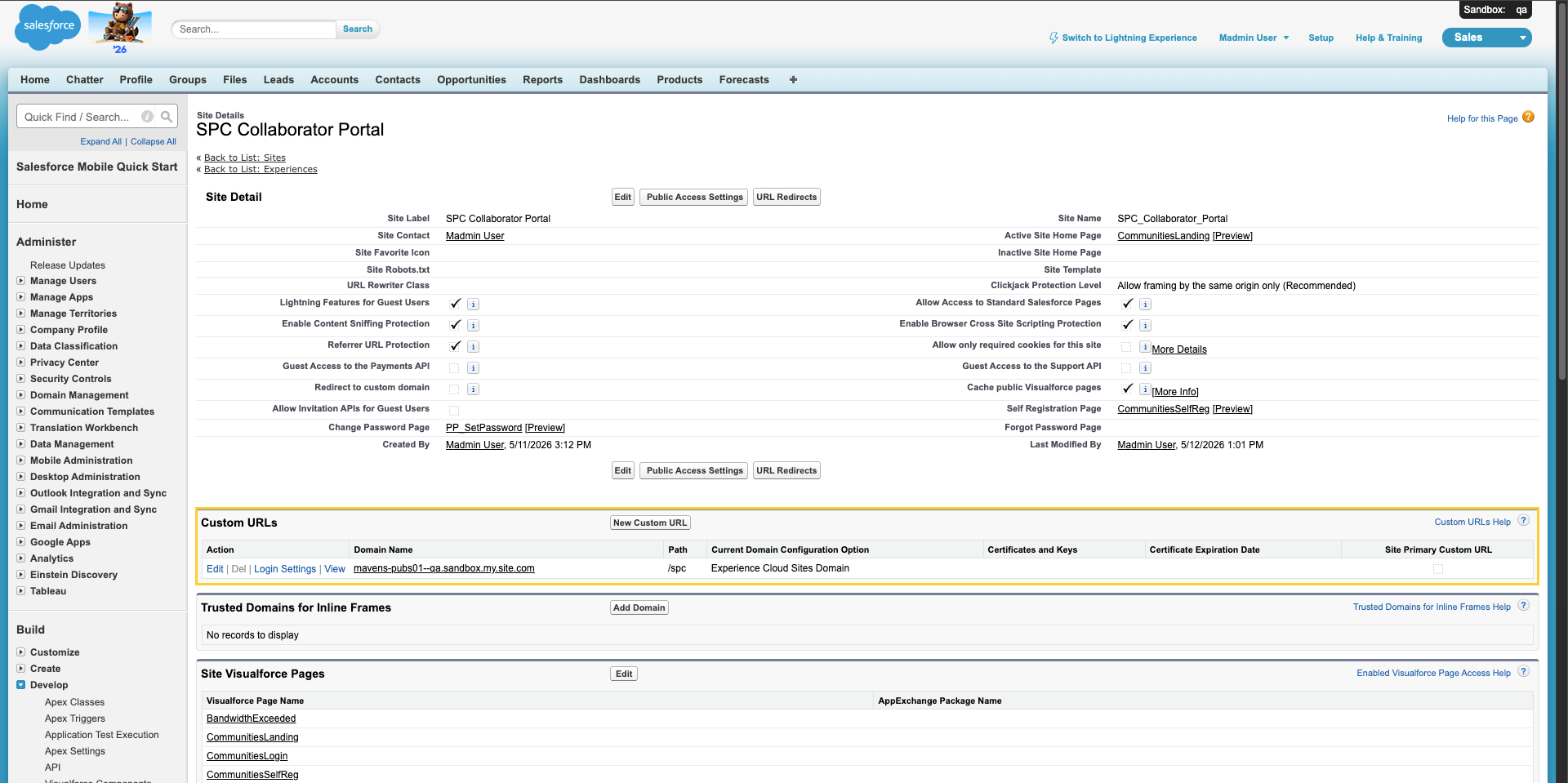Screen dimensions: 1568x783
Task: Open info icon for Guest Access to Payments API
Action: pyautogui.click(x=473, y=368)
